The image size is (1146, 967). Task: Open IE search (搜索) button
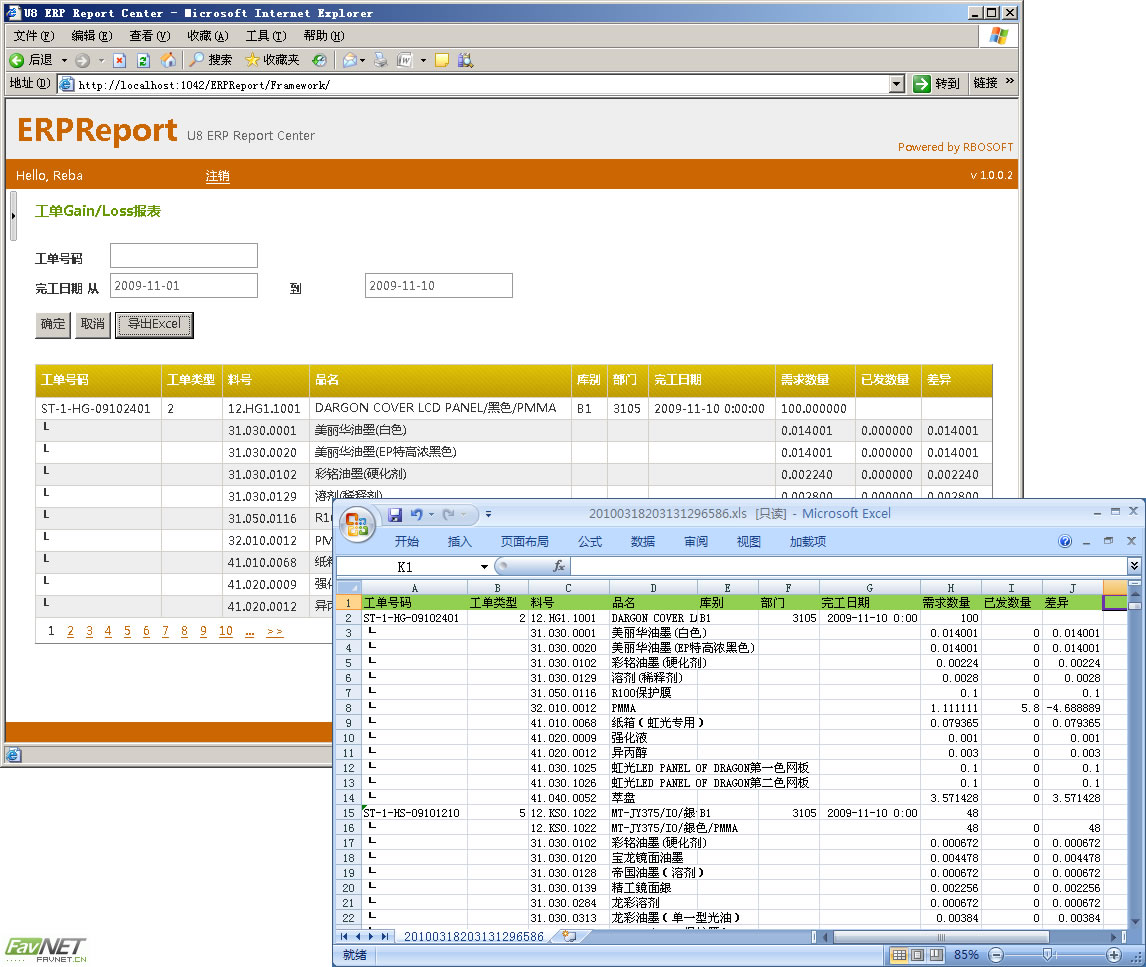click(210, 60)
